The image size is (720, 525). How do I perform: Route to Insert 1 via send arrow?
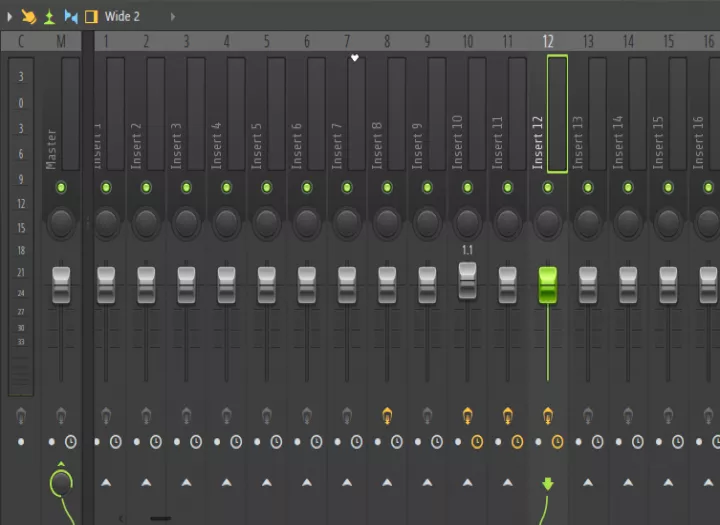tap(106, 482)
